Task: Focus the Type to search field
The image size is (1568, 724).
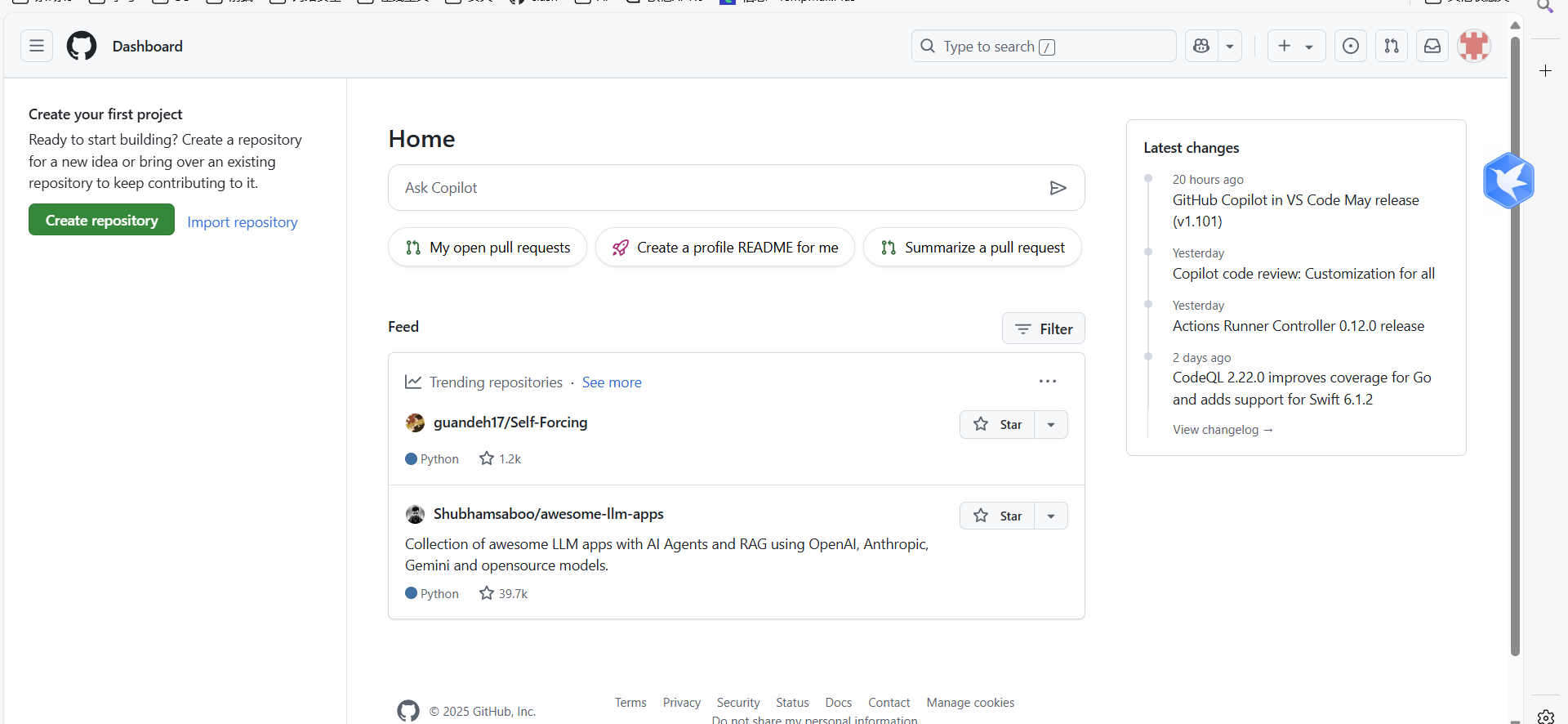Action: [x=1044, y=46]
